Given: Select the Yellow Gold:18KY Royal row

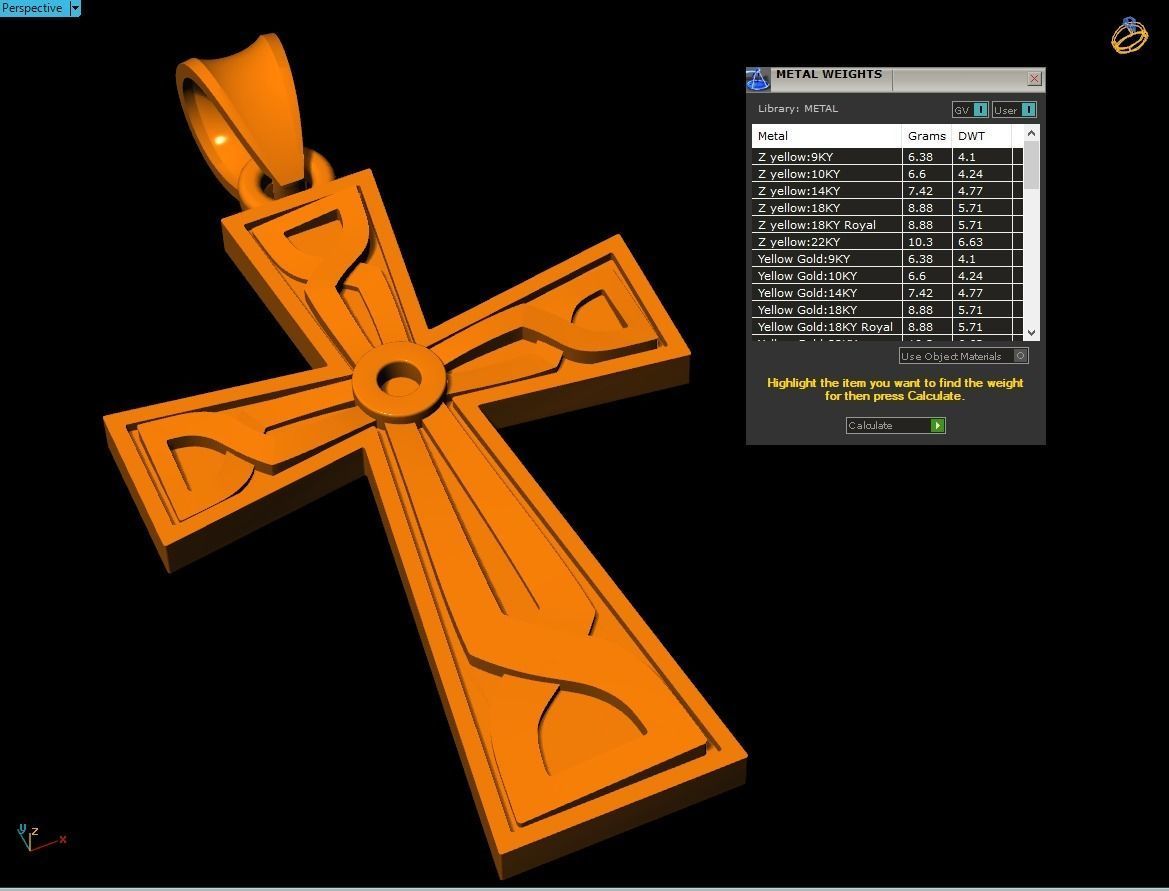Looking at the screenshot, I should click(887, 327).
